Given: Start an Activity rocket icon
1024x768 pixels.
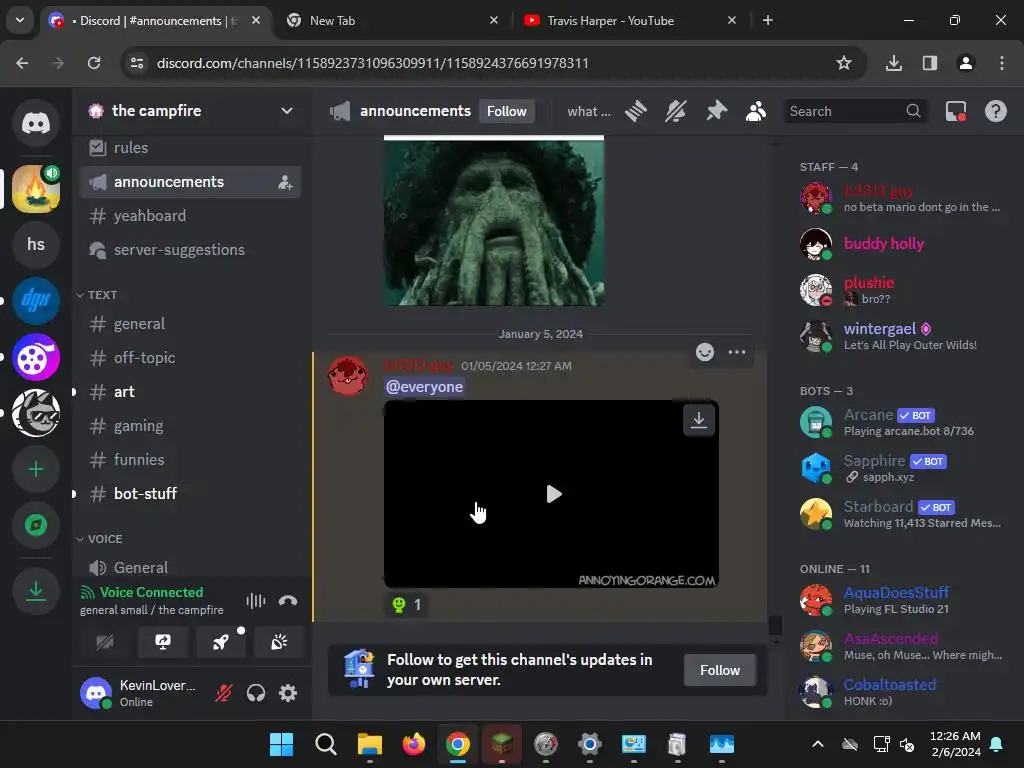Looking at the screenshot, I should pyautogui.click(x=221, y=642).
